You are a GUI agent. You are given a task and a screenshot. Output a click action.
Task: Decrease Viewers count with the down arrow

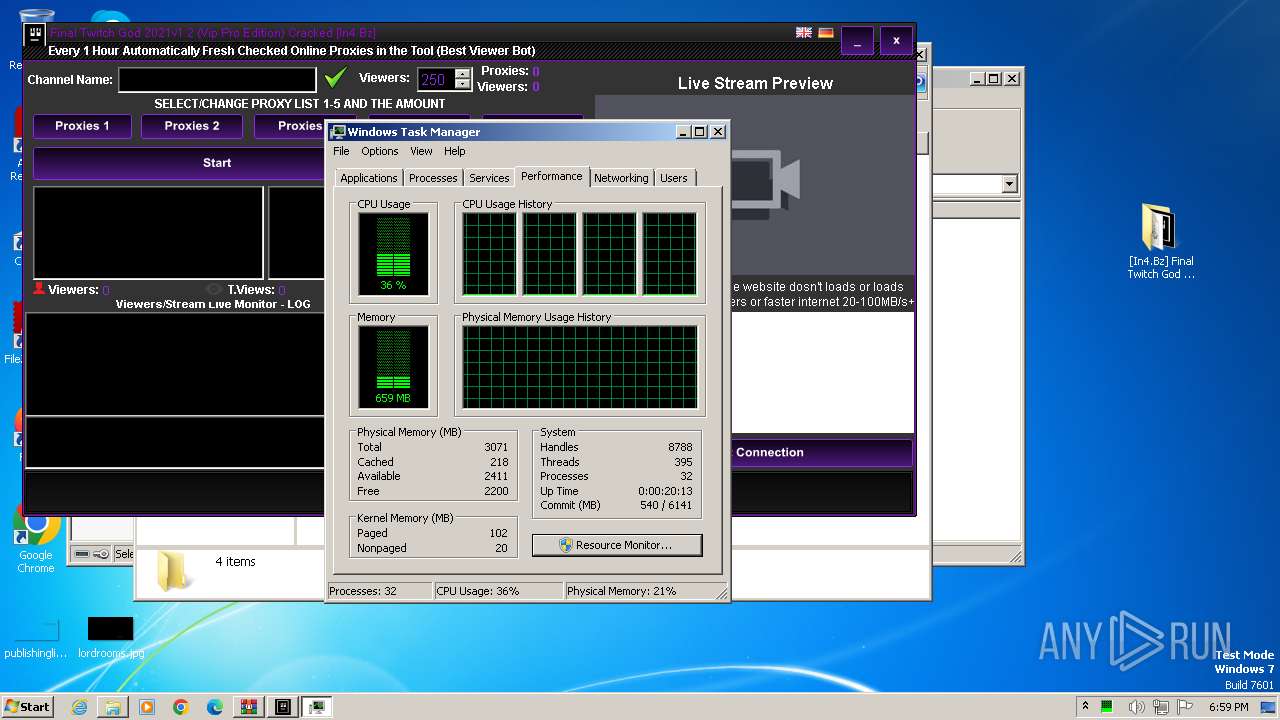(x=462, y=85)
